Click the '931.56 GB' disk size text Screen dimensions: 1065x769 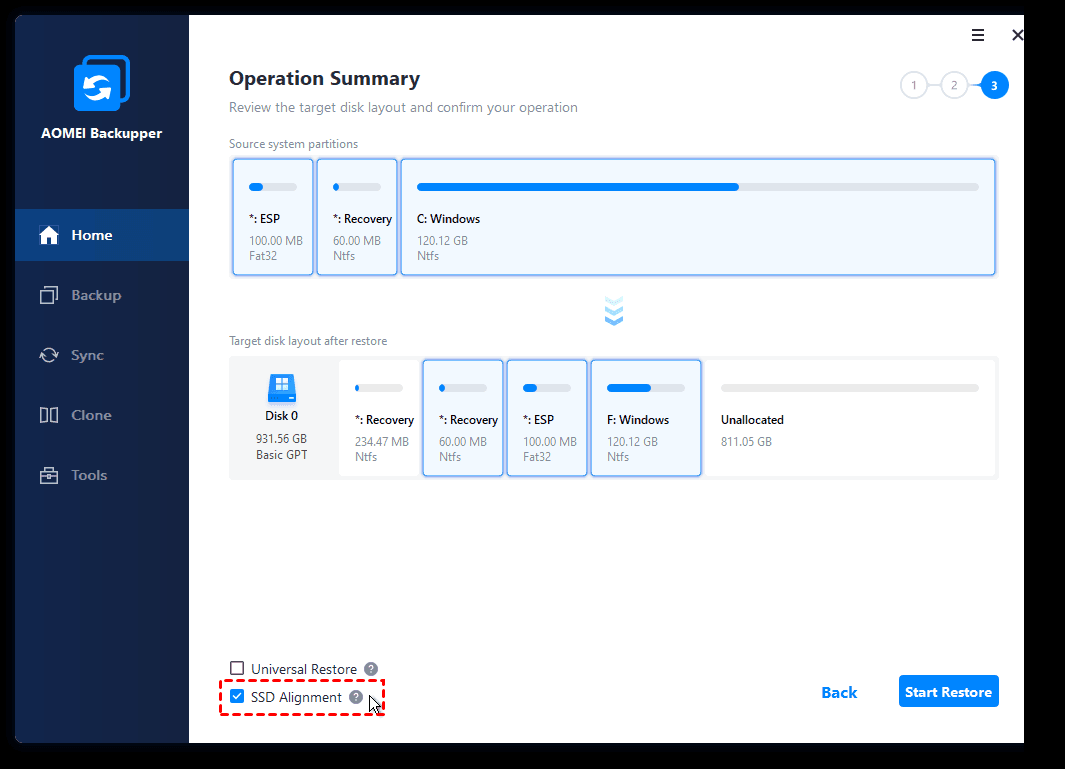(281, 439)
